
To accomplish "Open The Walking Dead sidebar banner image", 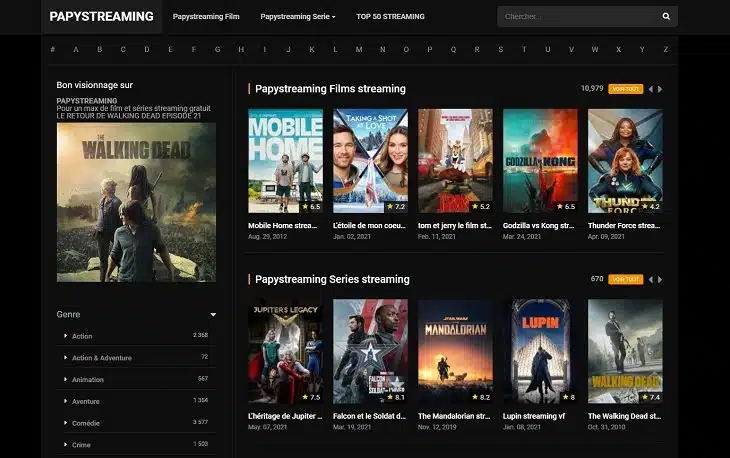I will 136,202.
